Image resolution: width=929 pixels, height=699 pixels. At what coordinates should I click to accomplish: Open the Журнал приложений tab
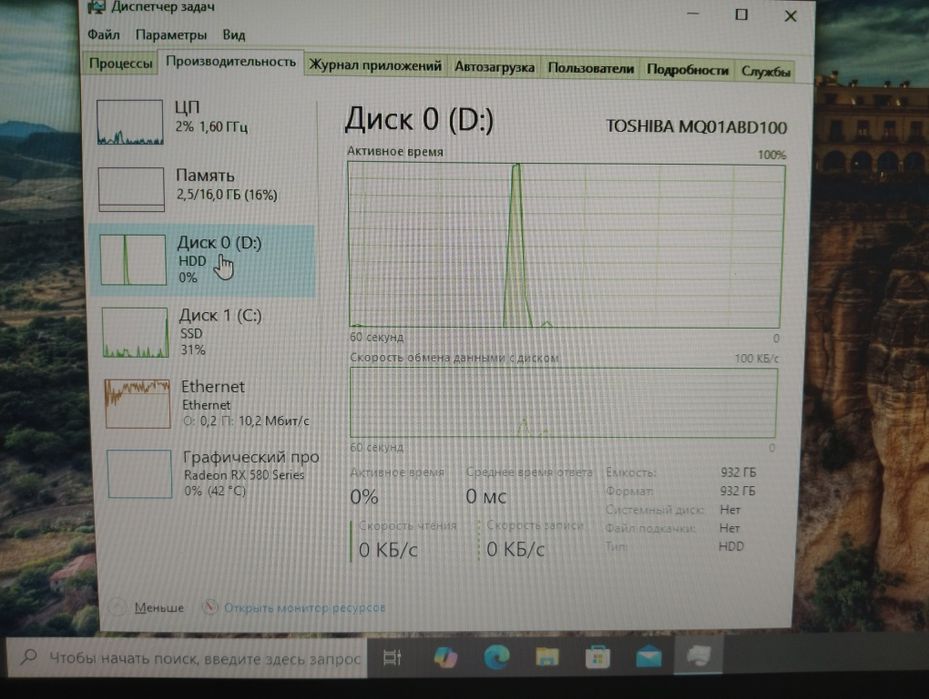click(375, 65)
